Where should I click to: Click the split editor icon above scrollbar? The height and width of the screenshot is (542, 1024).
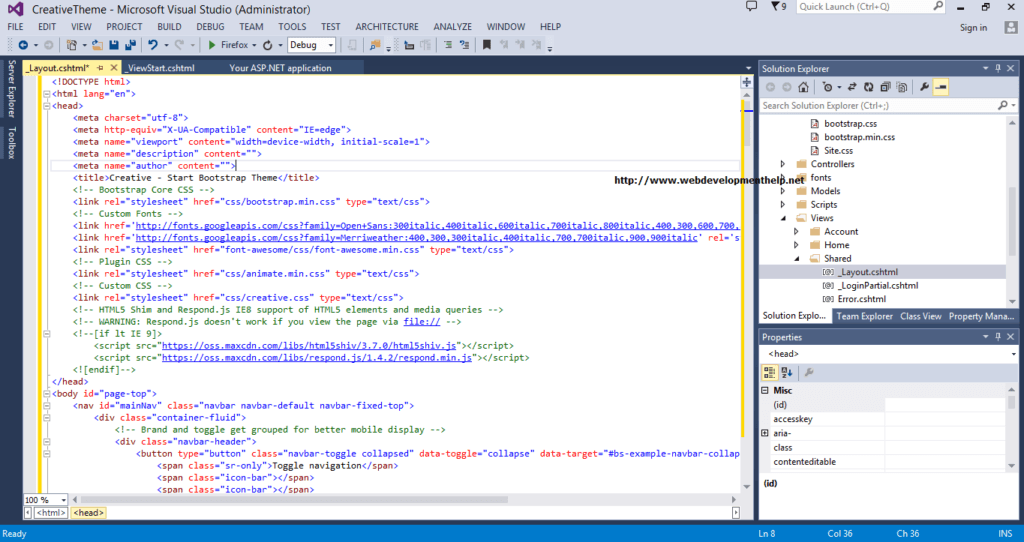tap(746, 82)
